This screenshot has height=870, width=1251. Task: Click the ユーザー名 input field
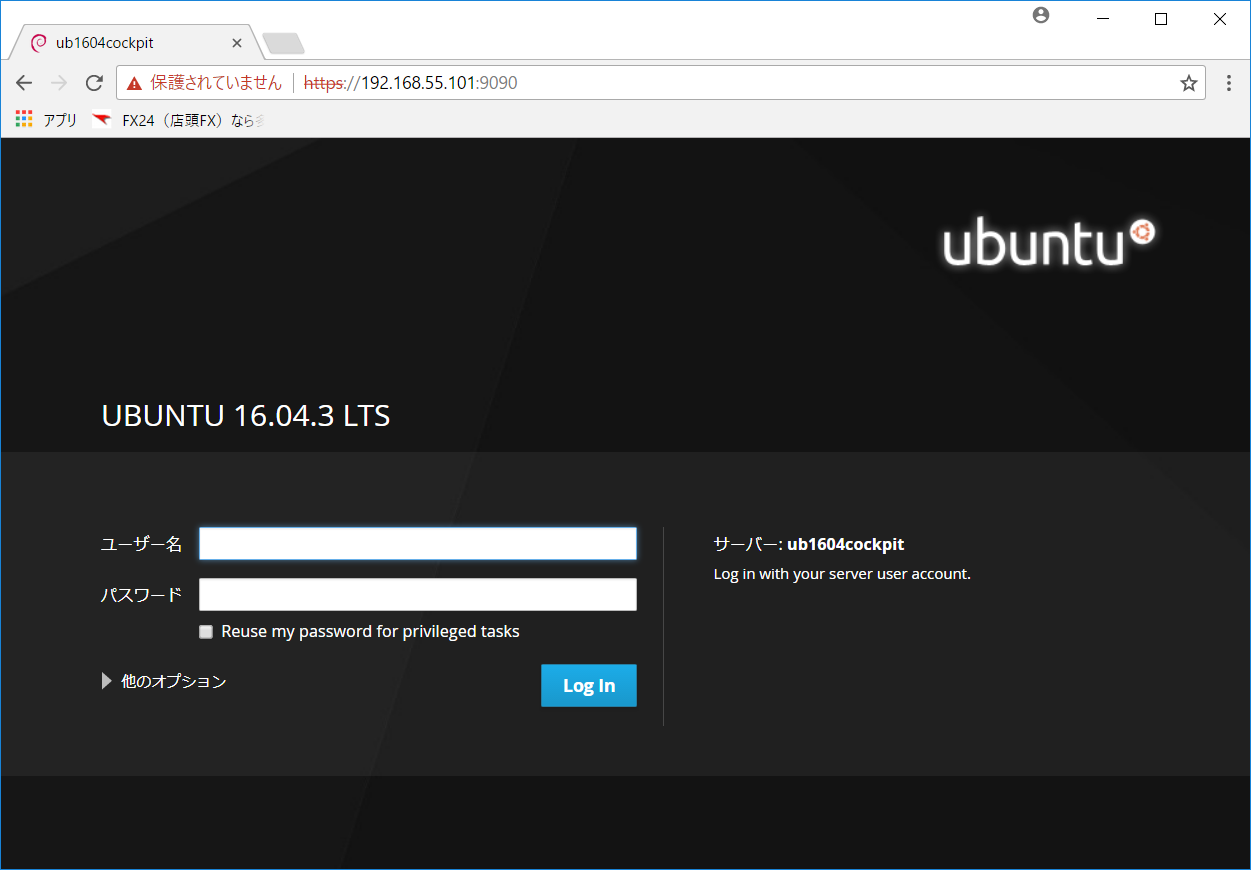click(x=417, y=543)
